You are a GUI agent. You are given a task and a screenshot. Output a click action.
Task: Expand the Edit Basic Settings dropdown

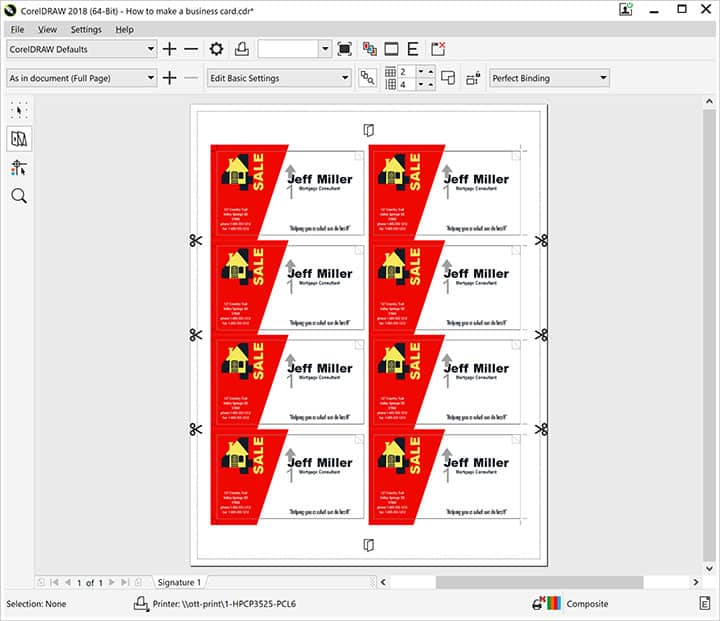[x=345, y=78]
